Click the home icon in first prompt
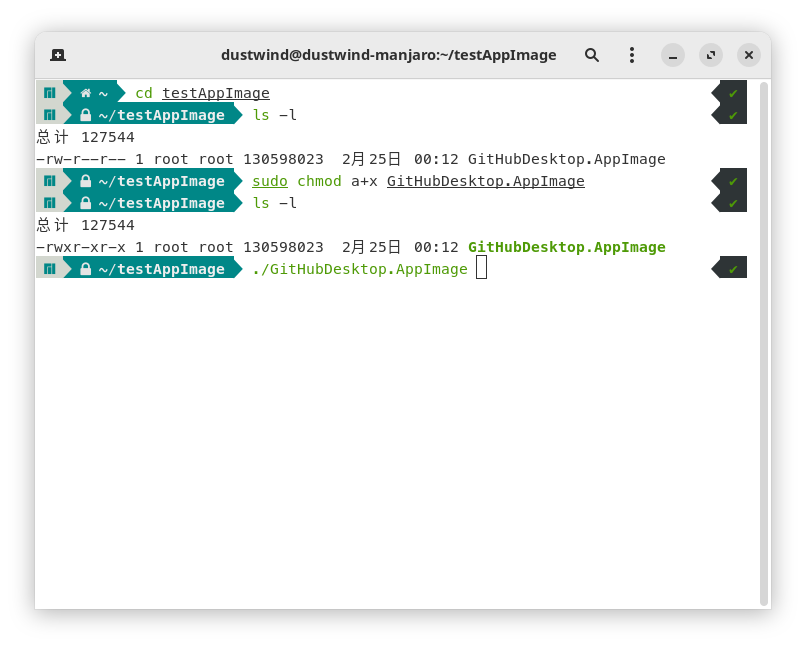Viewport: 806px width, 647px height. coord(86,93)
